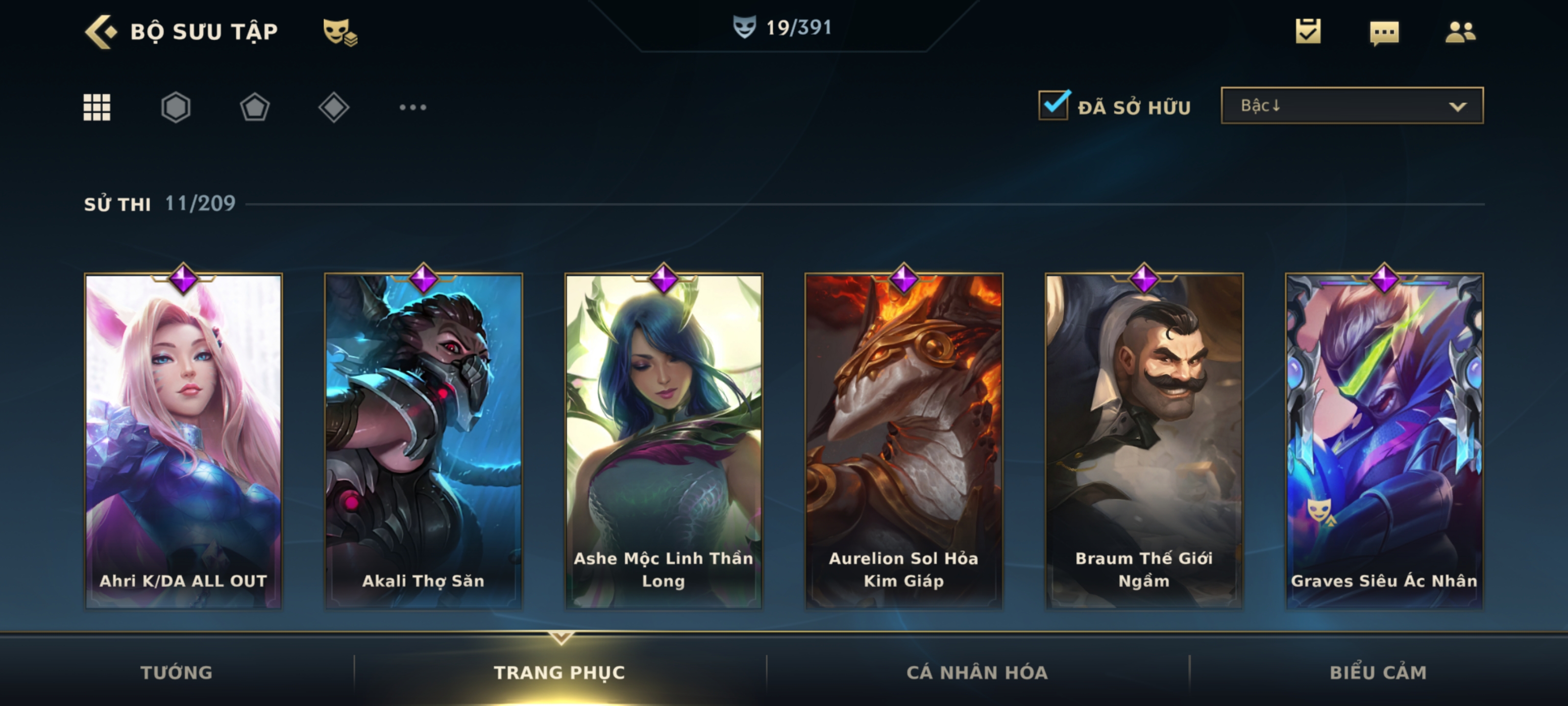Image resolution: width=1568 pixels, height=706 pixels.
Task: Go back using the gold arrow
Action: pos(100,32)
